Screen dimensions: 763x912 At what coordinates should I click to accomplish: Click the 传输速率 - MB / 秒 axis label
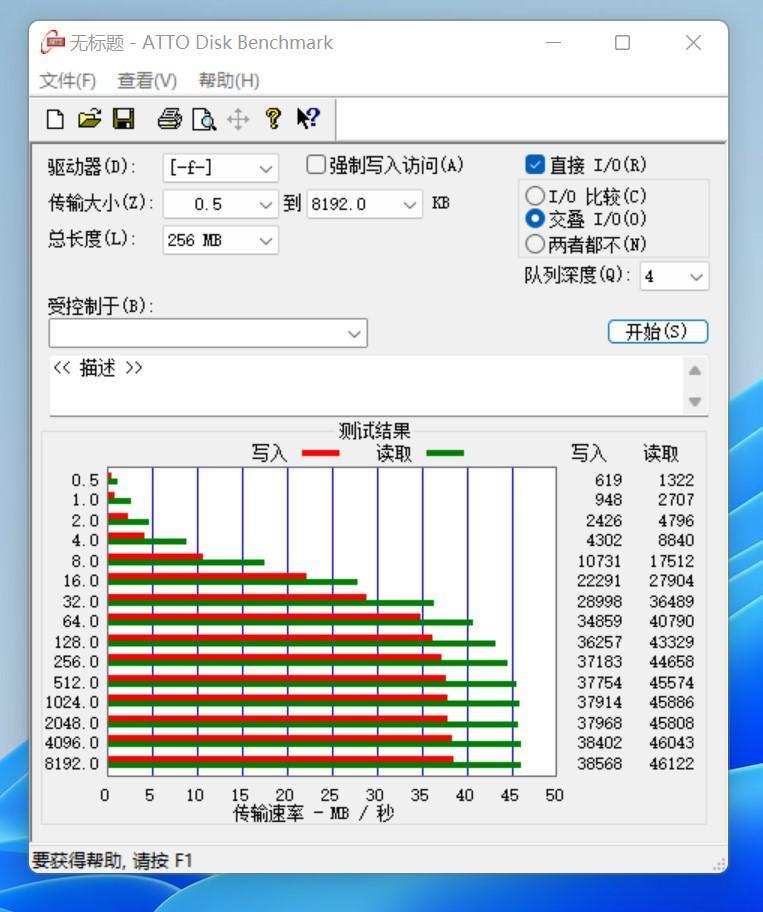(313, 814)
